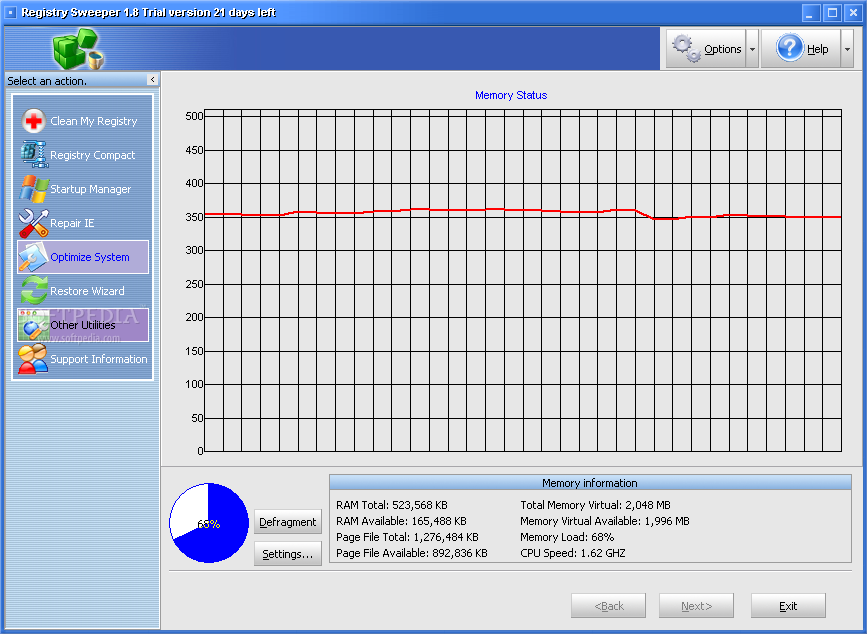Click the Defragment button
867x634 pixels.
click(288, 522)
